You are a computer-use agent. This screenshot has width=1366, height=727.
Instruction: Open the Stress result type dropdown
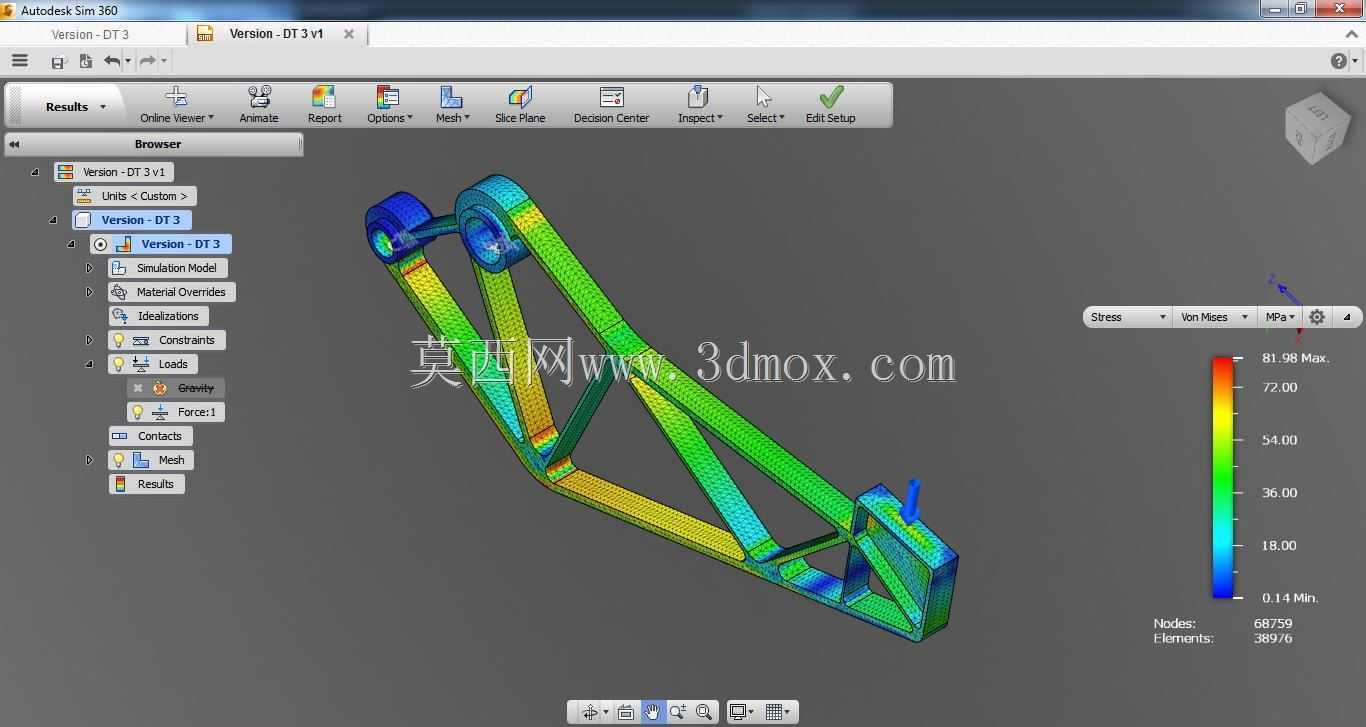(1127, 317)
